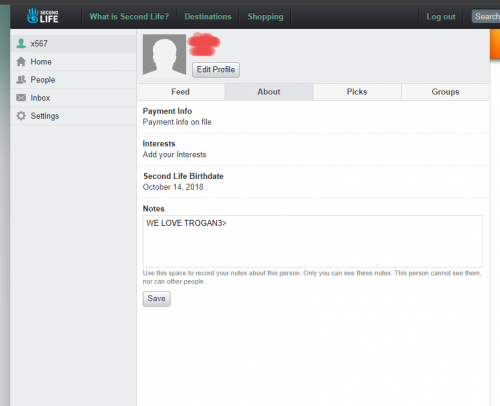Open the Shopping menu item
The width and height of the screenshot is (500, 406).
pos(265,17)
